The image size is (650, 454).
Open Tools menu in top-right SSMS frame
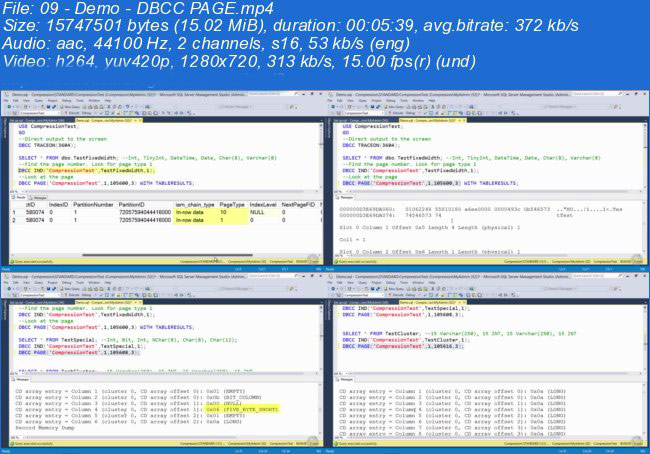tap(404, 100)
